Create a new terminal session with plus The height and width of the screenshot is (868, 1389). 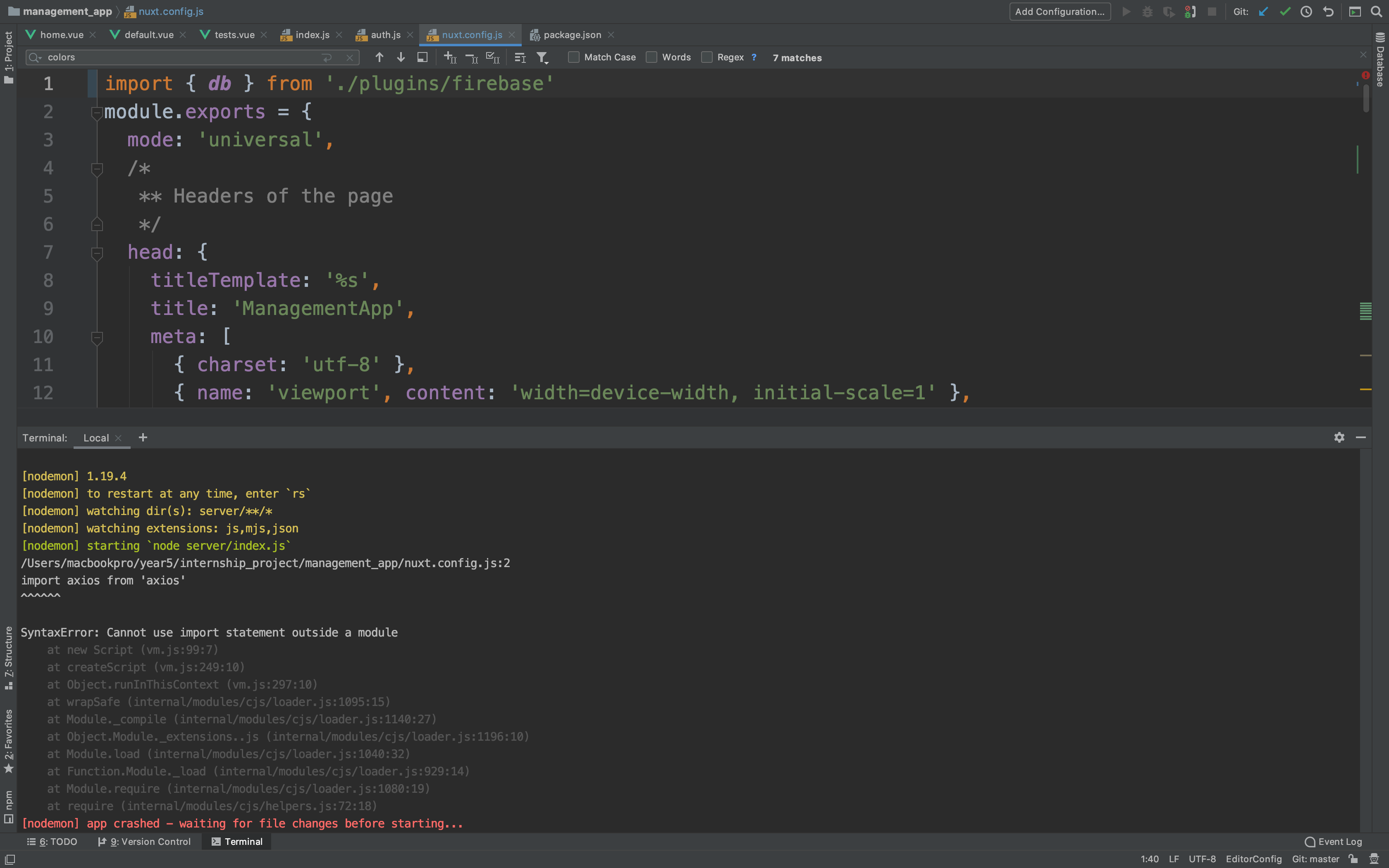click(x=143, y=437)
